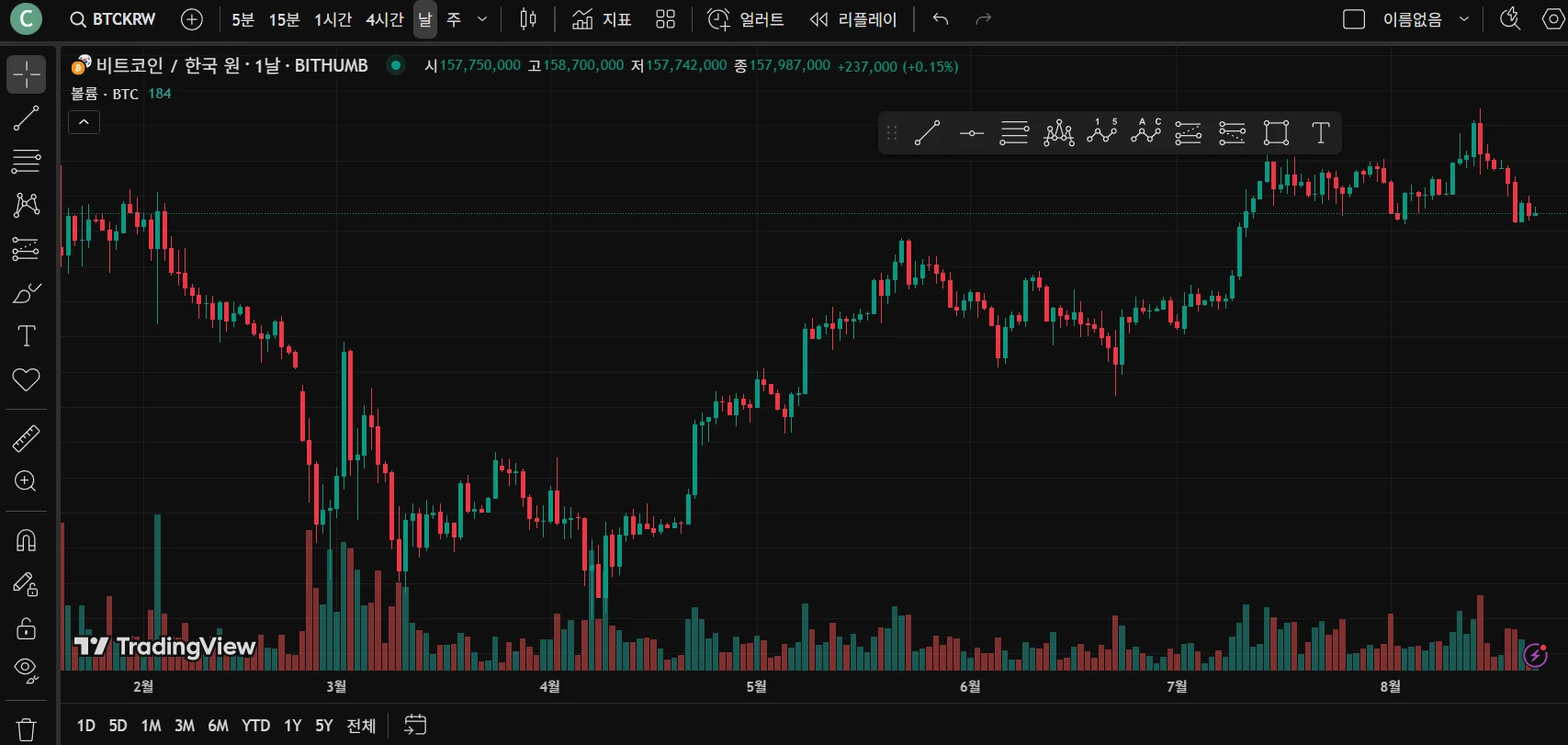The height and width of the screenshot is (745, 1568).
Task: Expand the time interval dropdown chevron
Action: tap(482, 19)
